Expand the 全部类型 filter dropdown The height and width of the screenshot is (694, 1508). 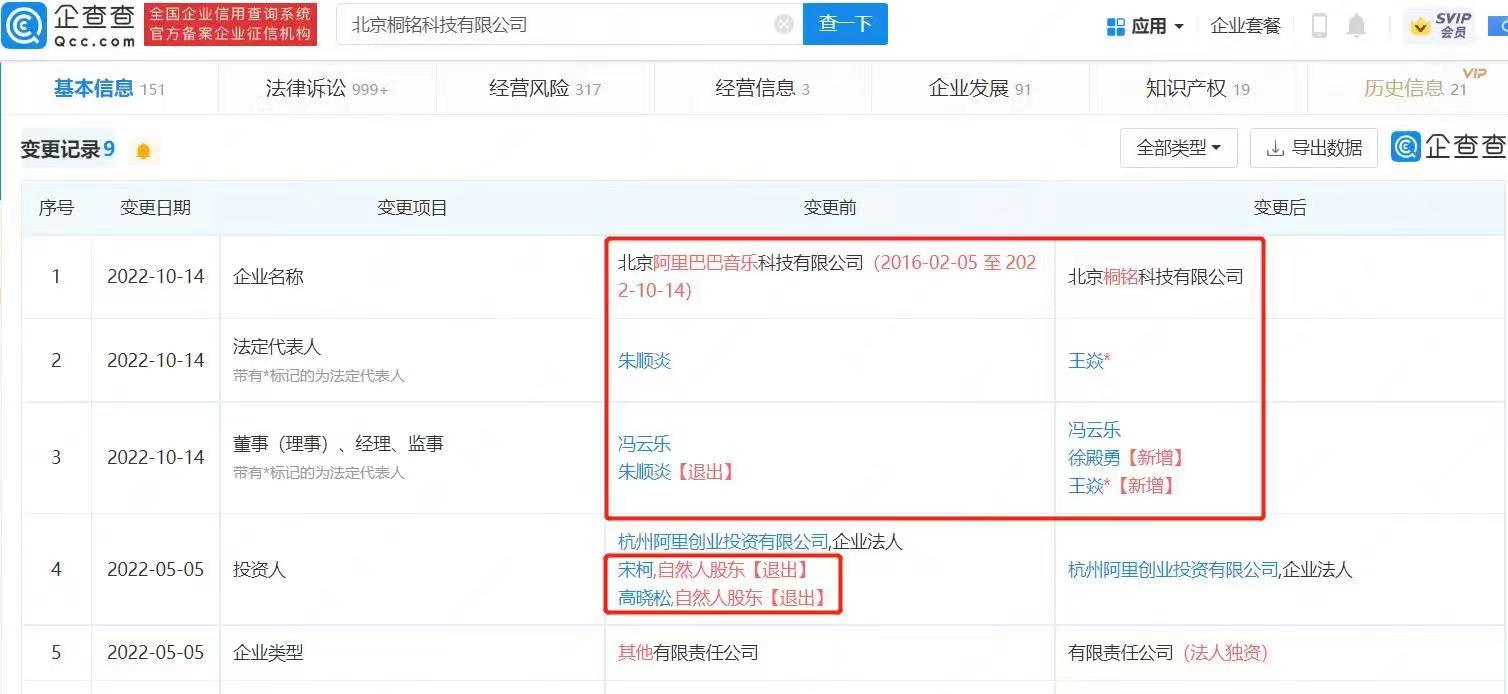[1178, 148]
